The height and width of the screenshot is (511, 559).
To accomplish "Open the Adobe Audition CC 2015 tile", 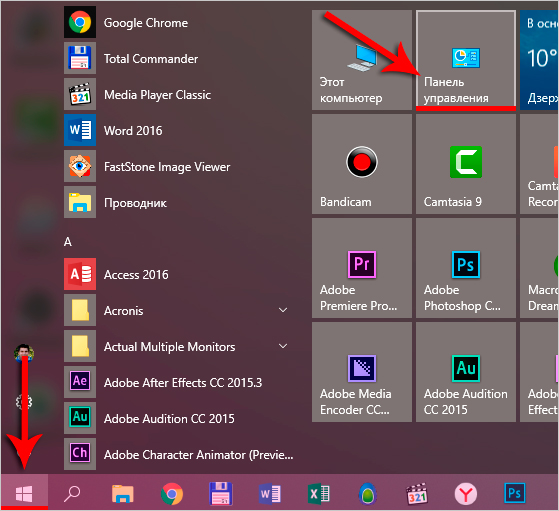I will (466, 372).
